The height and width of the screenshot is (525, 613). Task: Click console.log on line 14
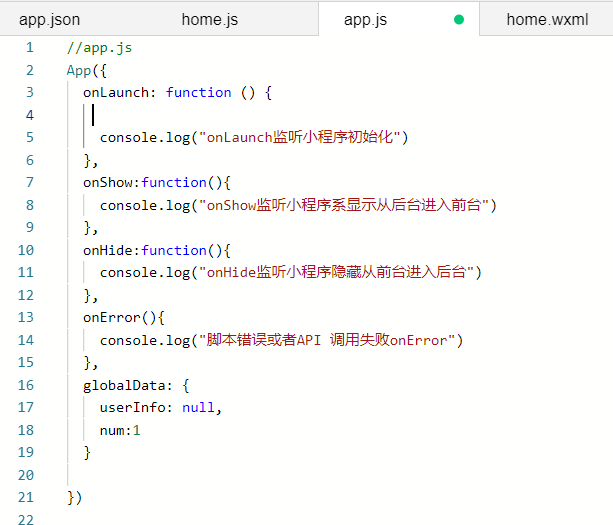point(145,340)
